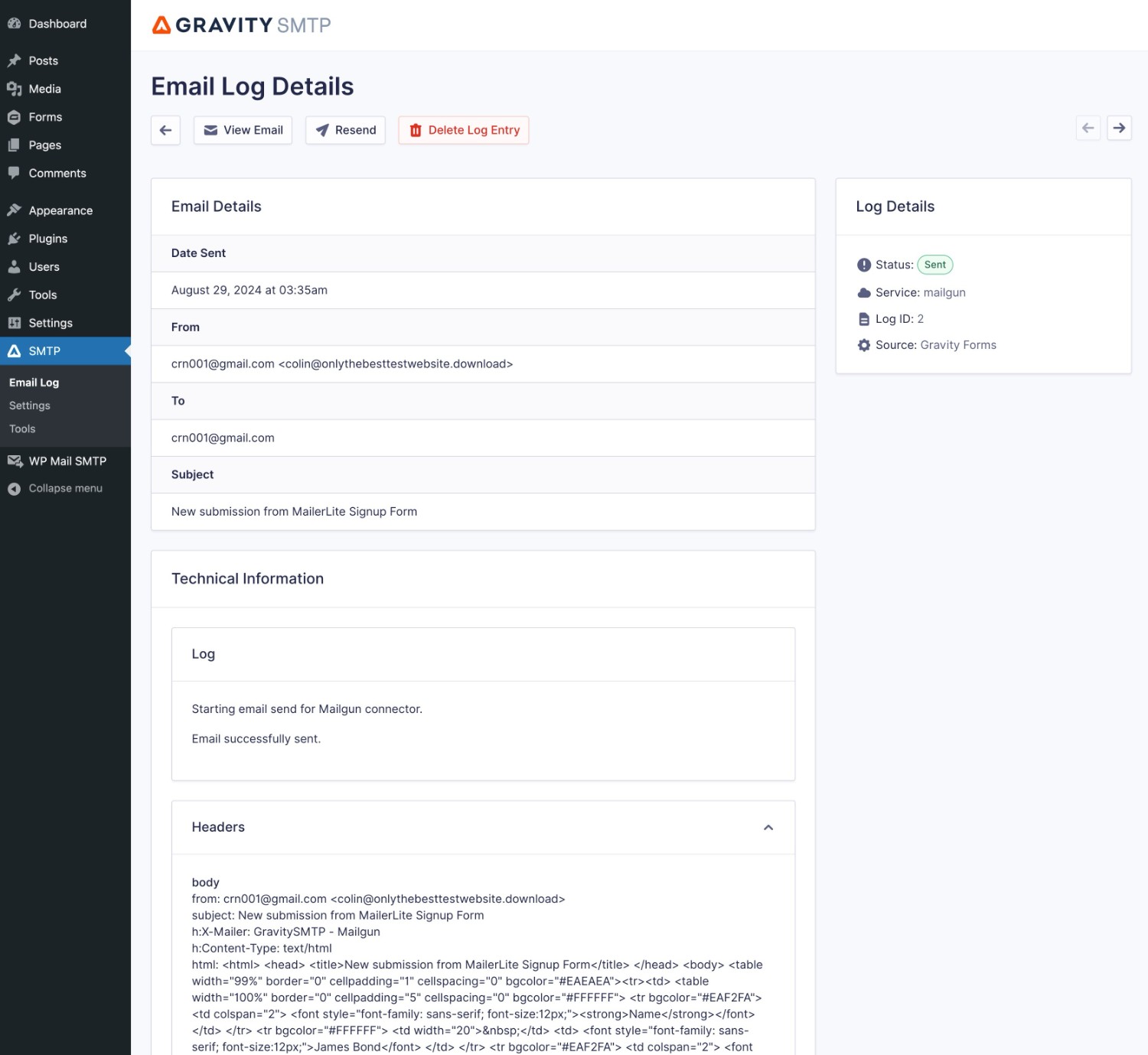Screen dimensions: 1148x1055
Task: Click the To value 'crn001@gmail.com'
Action: coord(223,438)
